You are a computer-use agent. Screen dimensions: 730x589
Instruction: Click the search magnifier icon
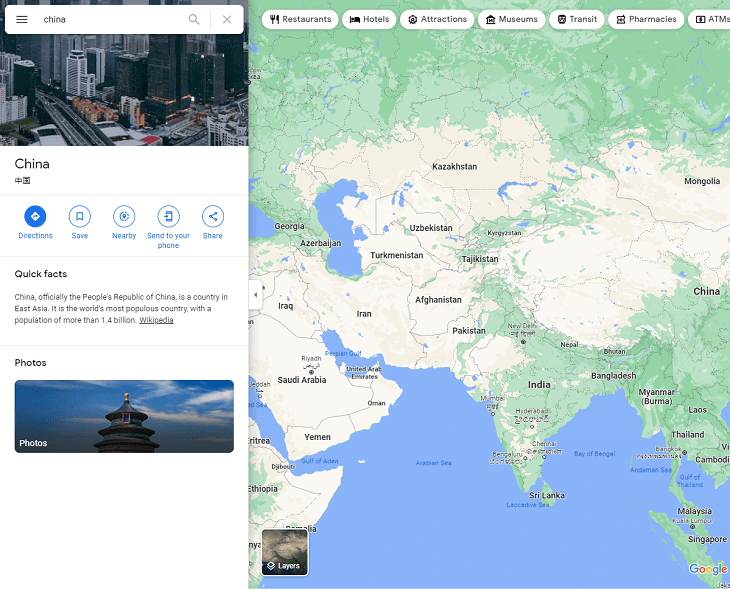(194, 20)
